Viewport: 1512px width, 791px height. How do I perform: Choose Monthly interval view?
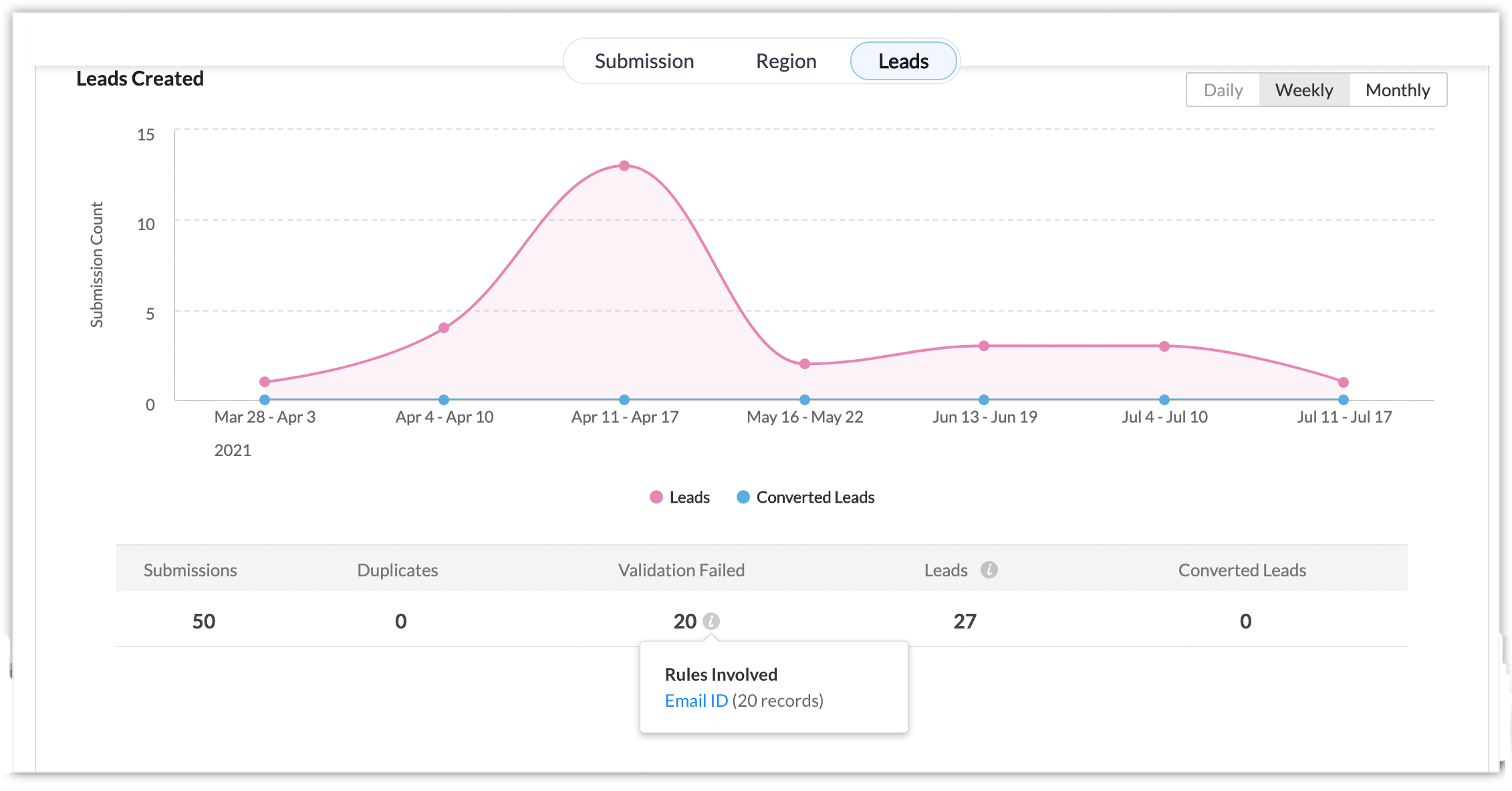1398,90
